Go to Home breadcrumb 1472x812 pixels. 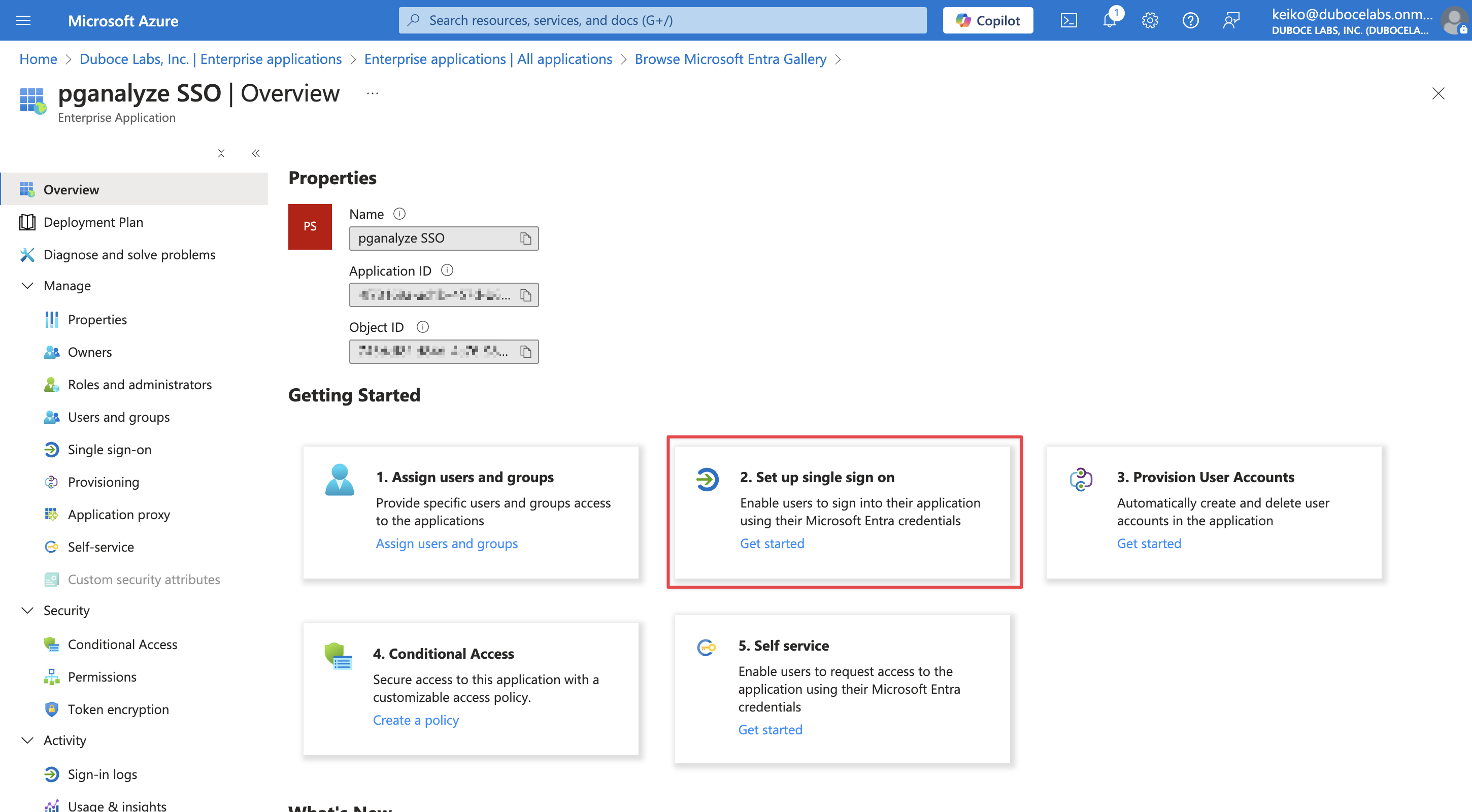click(38, 59)
